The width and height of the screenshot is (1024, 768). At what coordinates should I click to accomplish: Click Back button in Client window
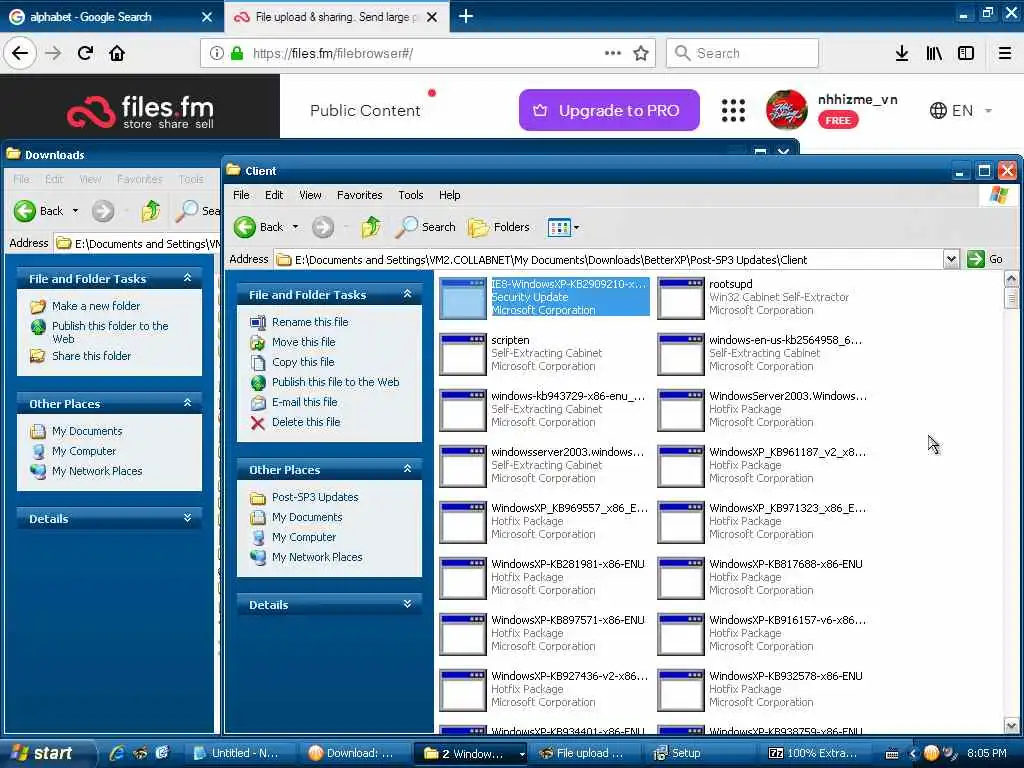tap(259, 227)
